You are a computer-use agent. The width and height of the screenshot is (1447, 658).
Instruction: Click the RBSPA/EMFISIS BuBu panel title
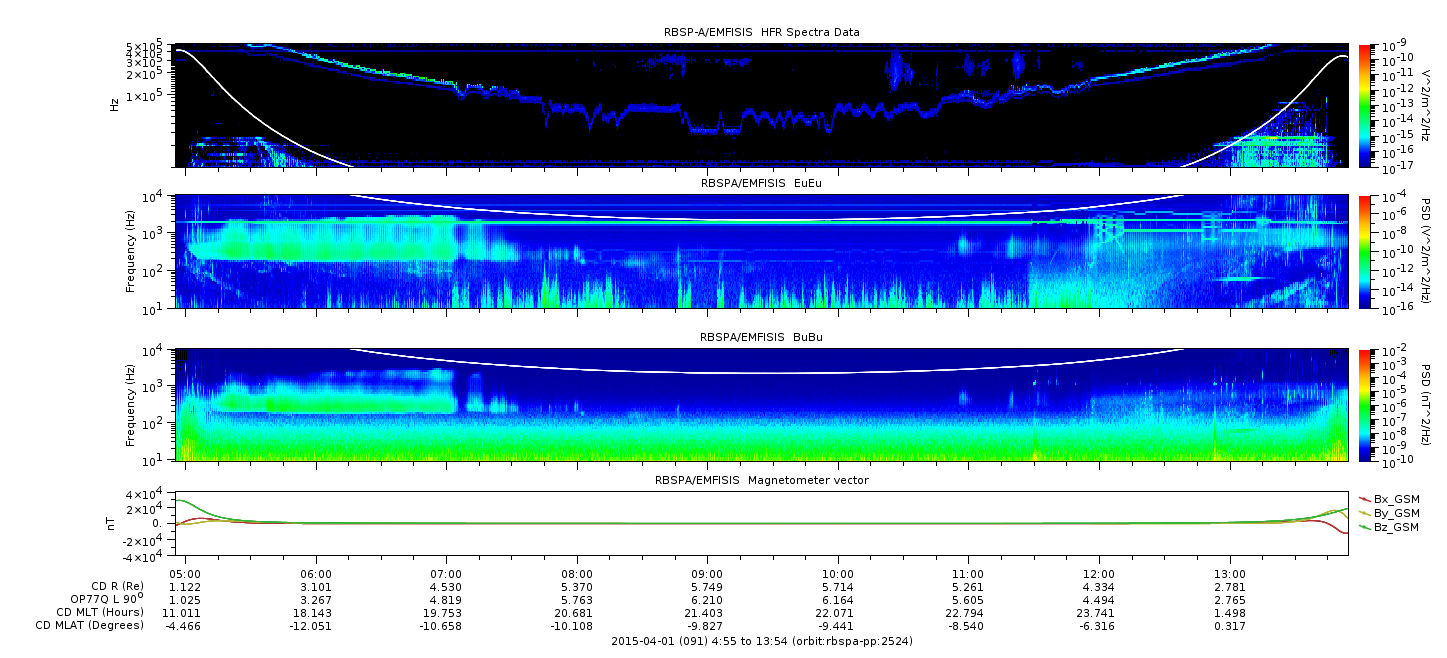[x=761, y=338]
